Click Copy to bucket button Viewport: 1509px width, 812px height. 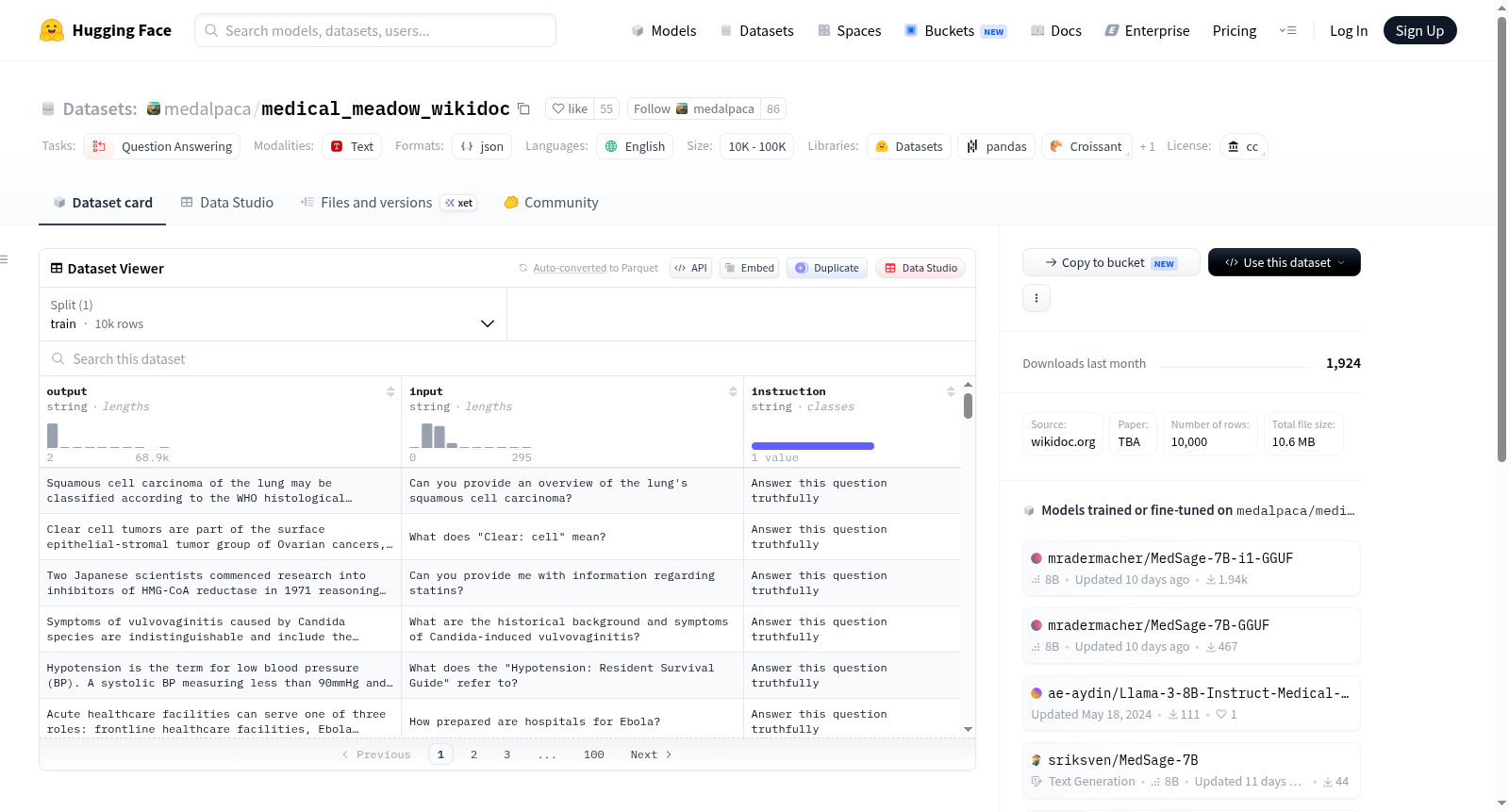[x=1111, y=262]
